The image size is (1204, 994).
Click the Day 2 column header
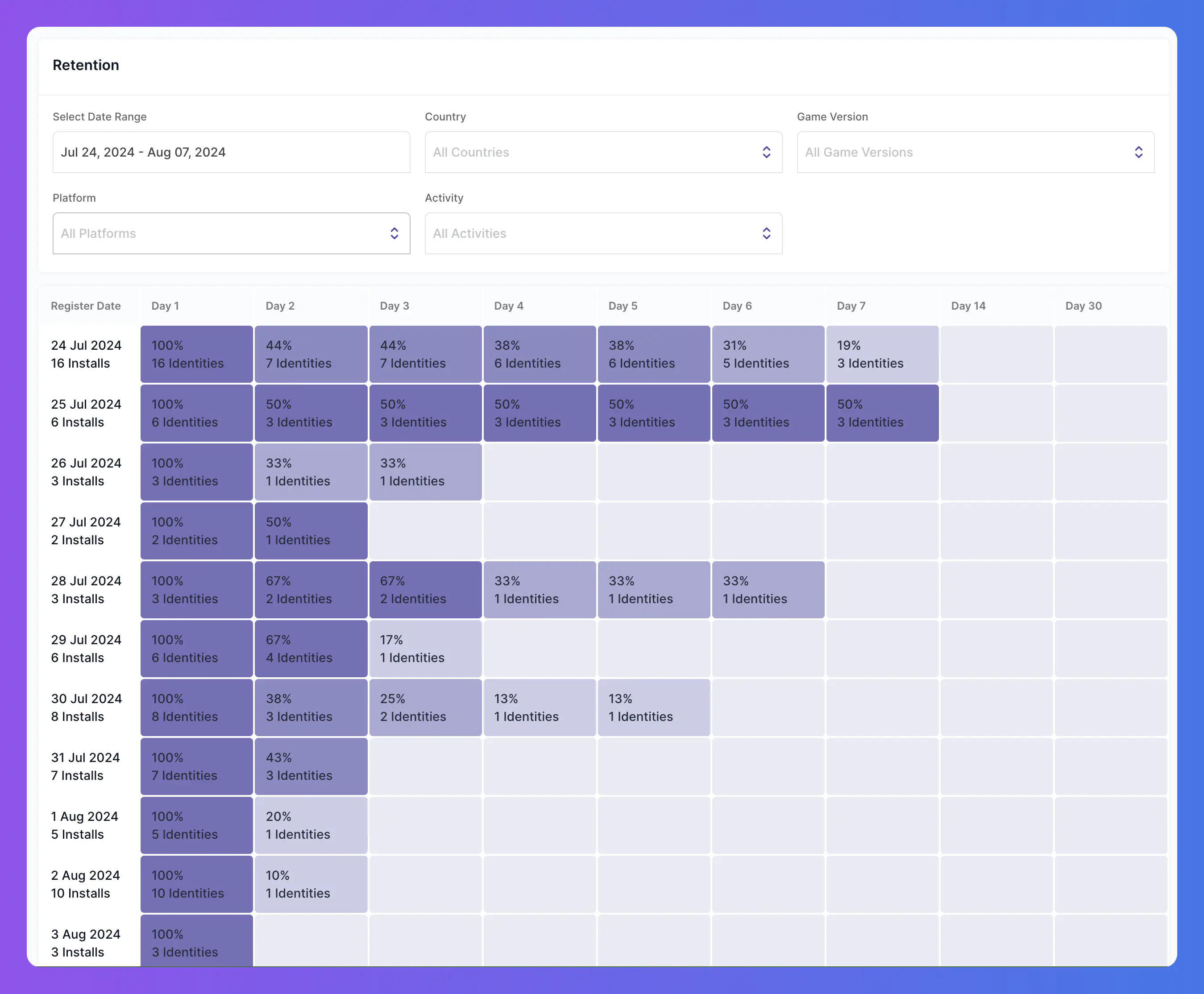tap(280, 306)
